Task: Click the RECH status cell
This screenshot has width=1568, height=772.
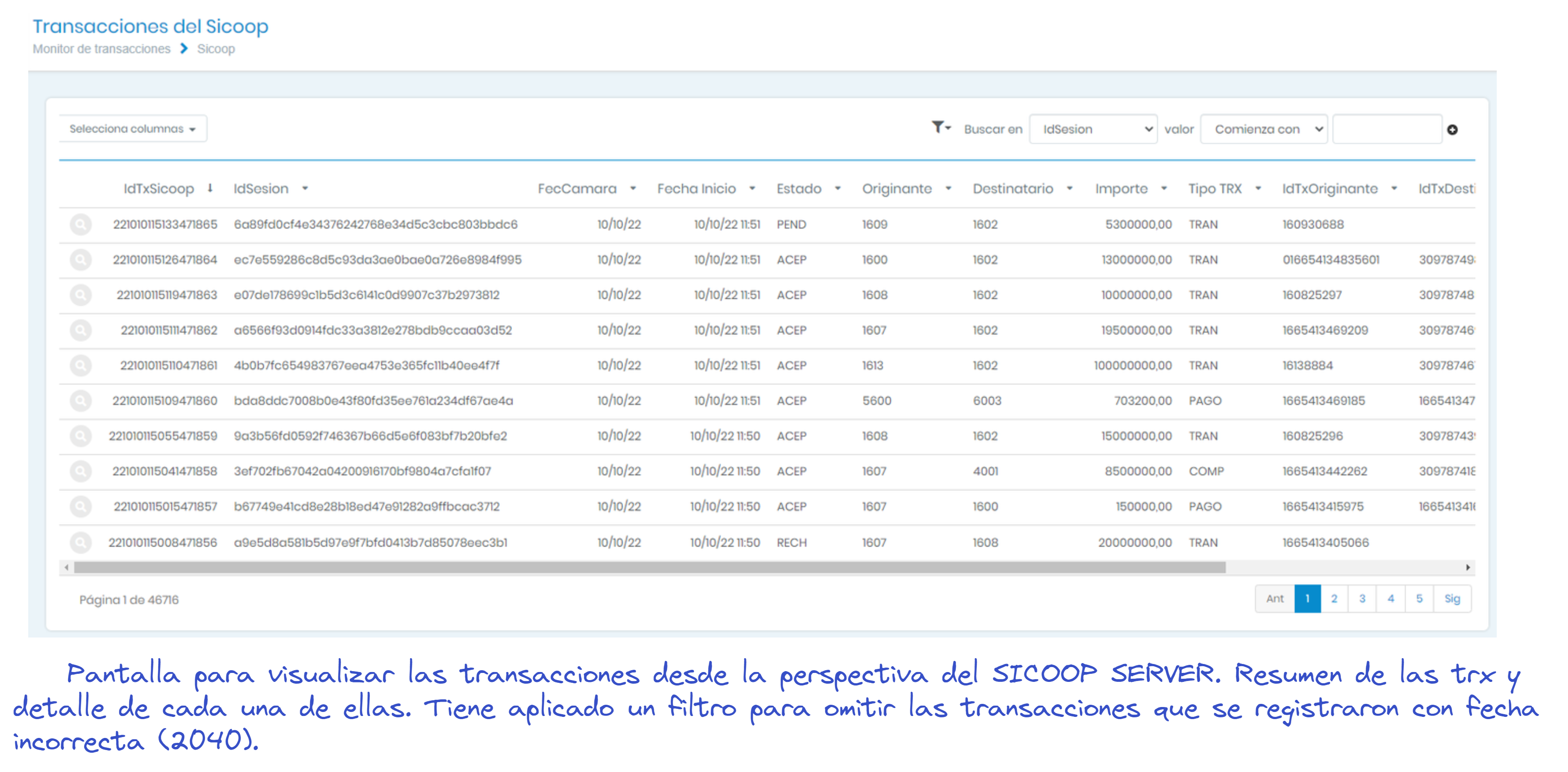Action: (x=791, y=542)
